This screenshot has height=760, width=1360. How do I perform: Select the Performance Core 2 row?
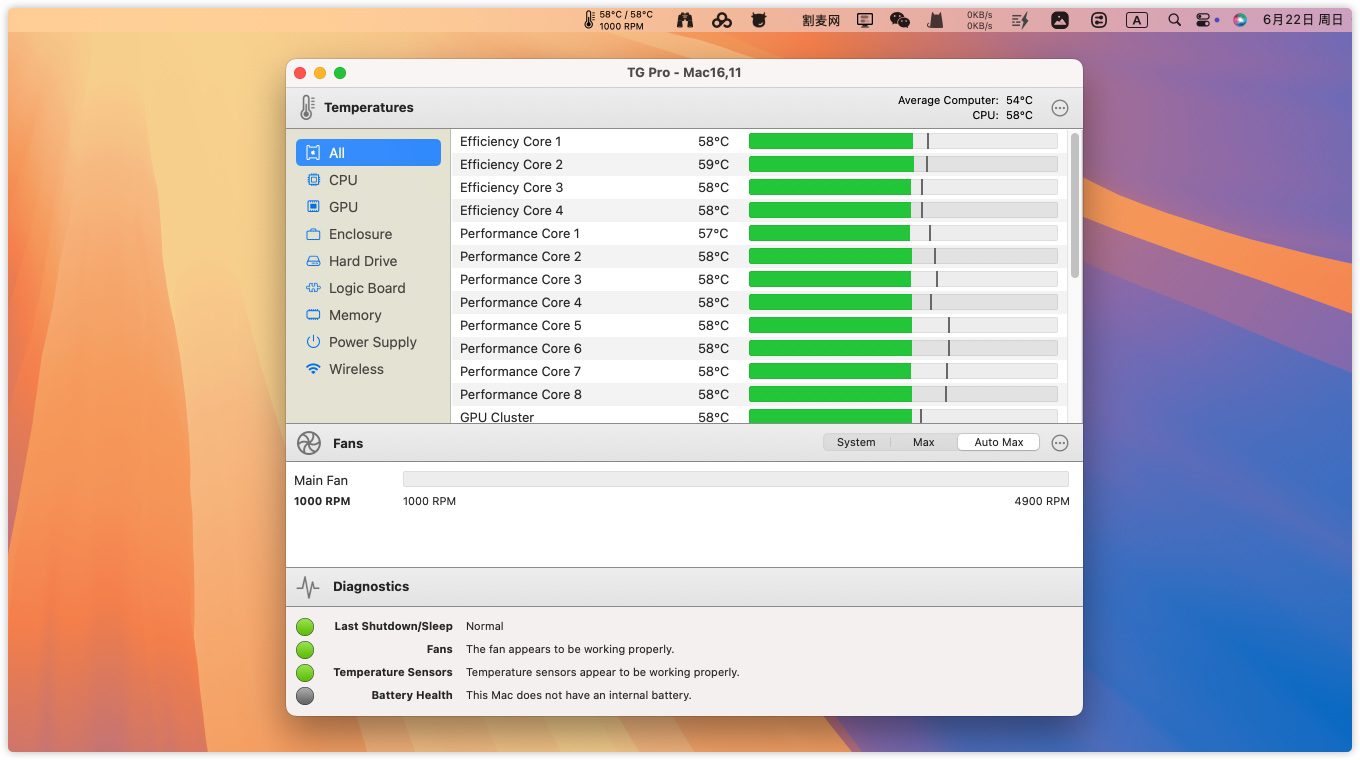tap(759, 256)
